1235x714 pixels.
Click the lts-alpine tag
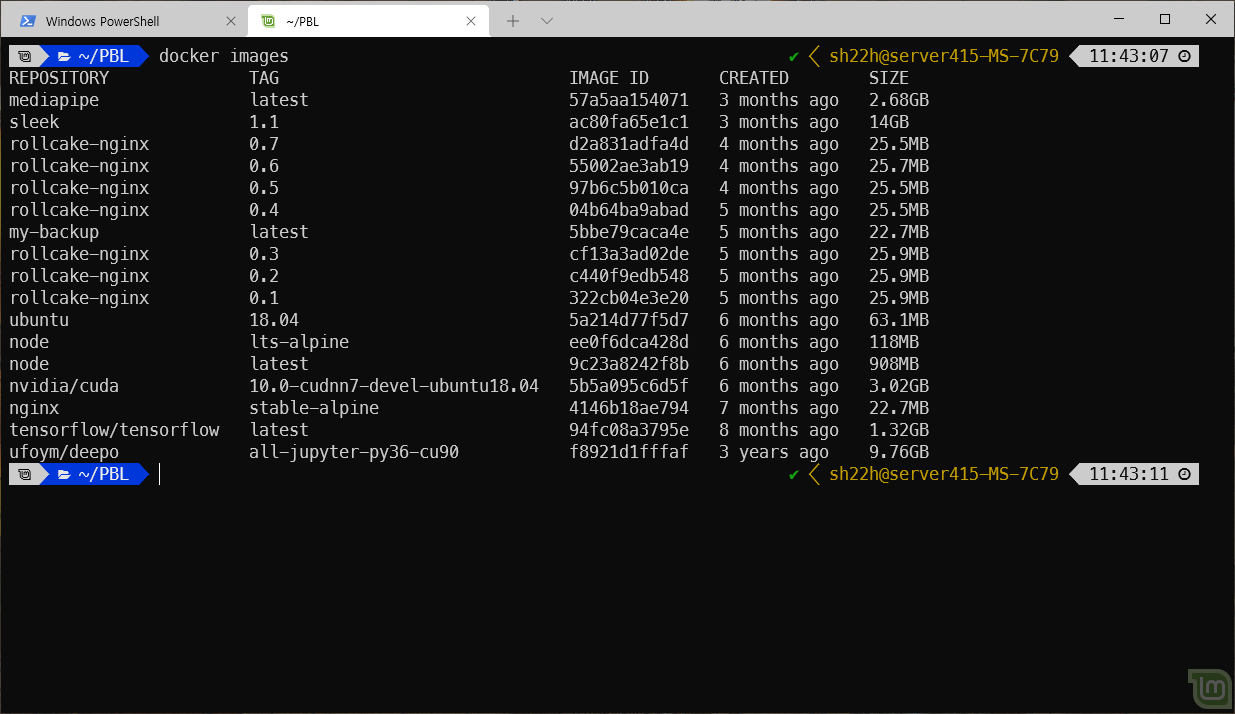coord(299,342)
